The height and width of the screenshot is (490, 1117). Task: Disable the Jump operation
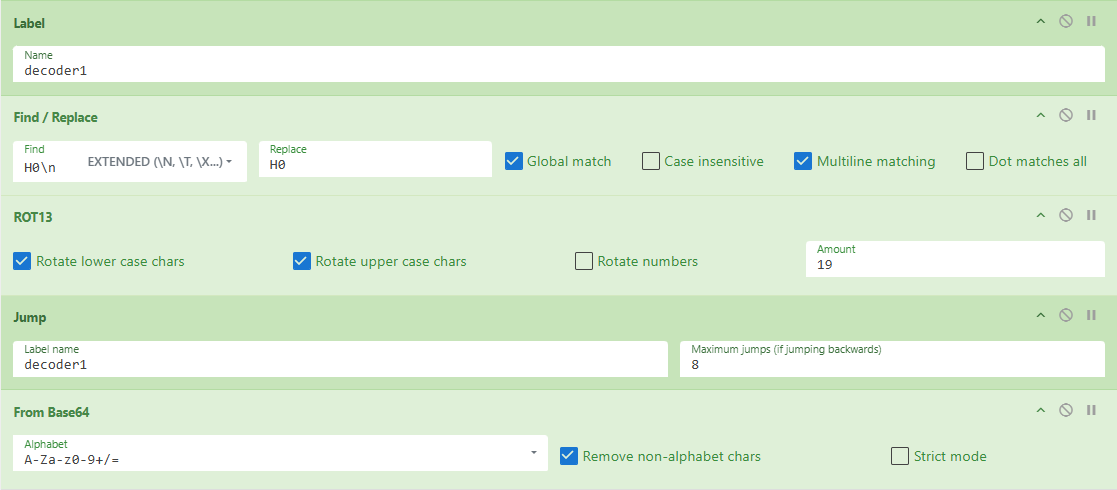coord(1066,316)
